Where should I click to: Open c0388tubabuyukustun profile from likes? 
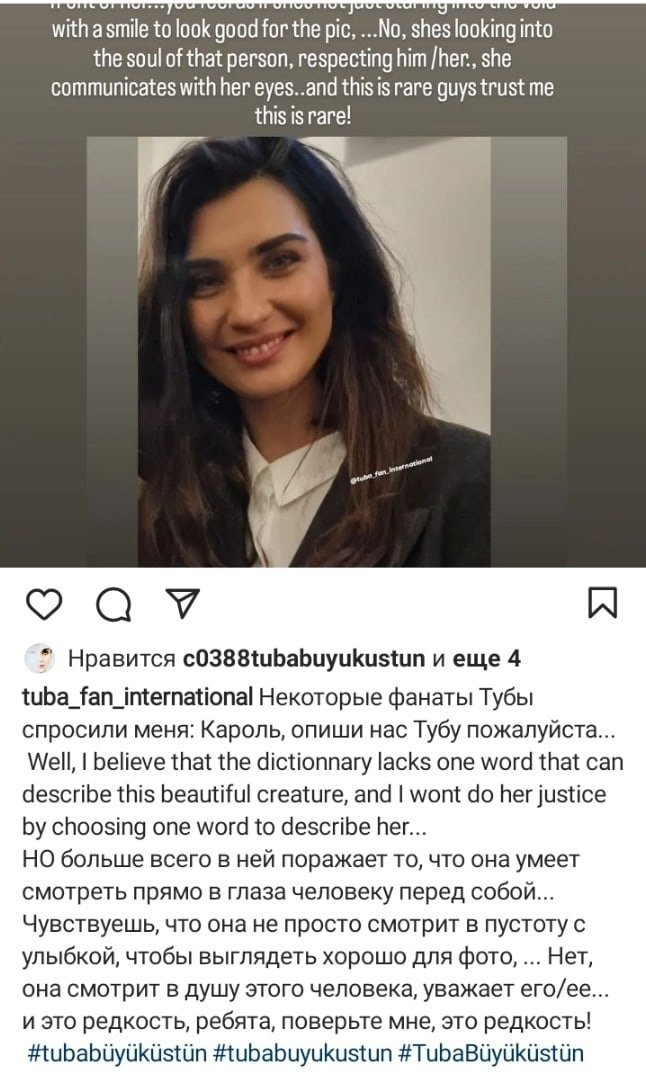click(304, 659)
